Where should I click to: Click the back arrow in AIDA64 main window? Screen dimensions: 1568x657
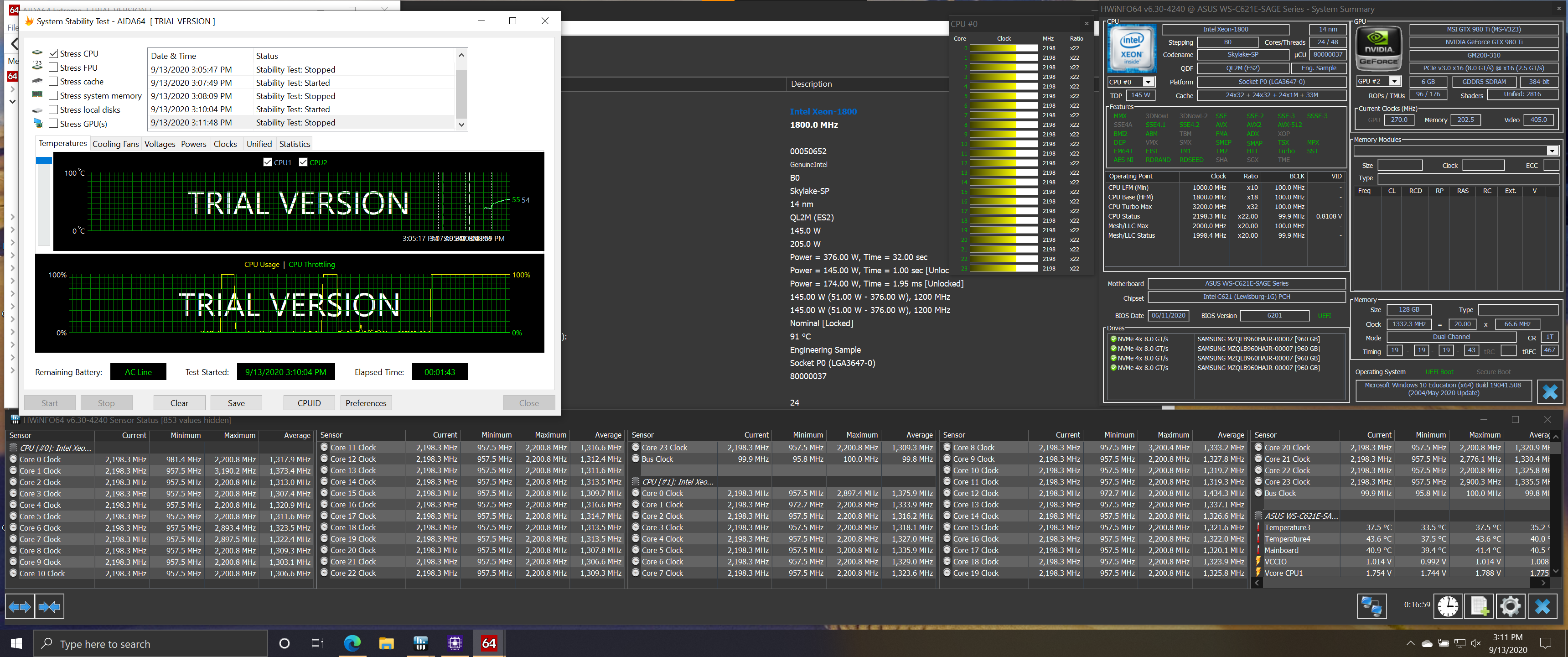[x=15, y=44]
